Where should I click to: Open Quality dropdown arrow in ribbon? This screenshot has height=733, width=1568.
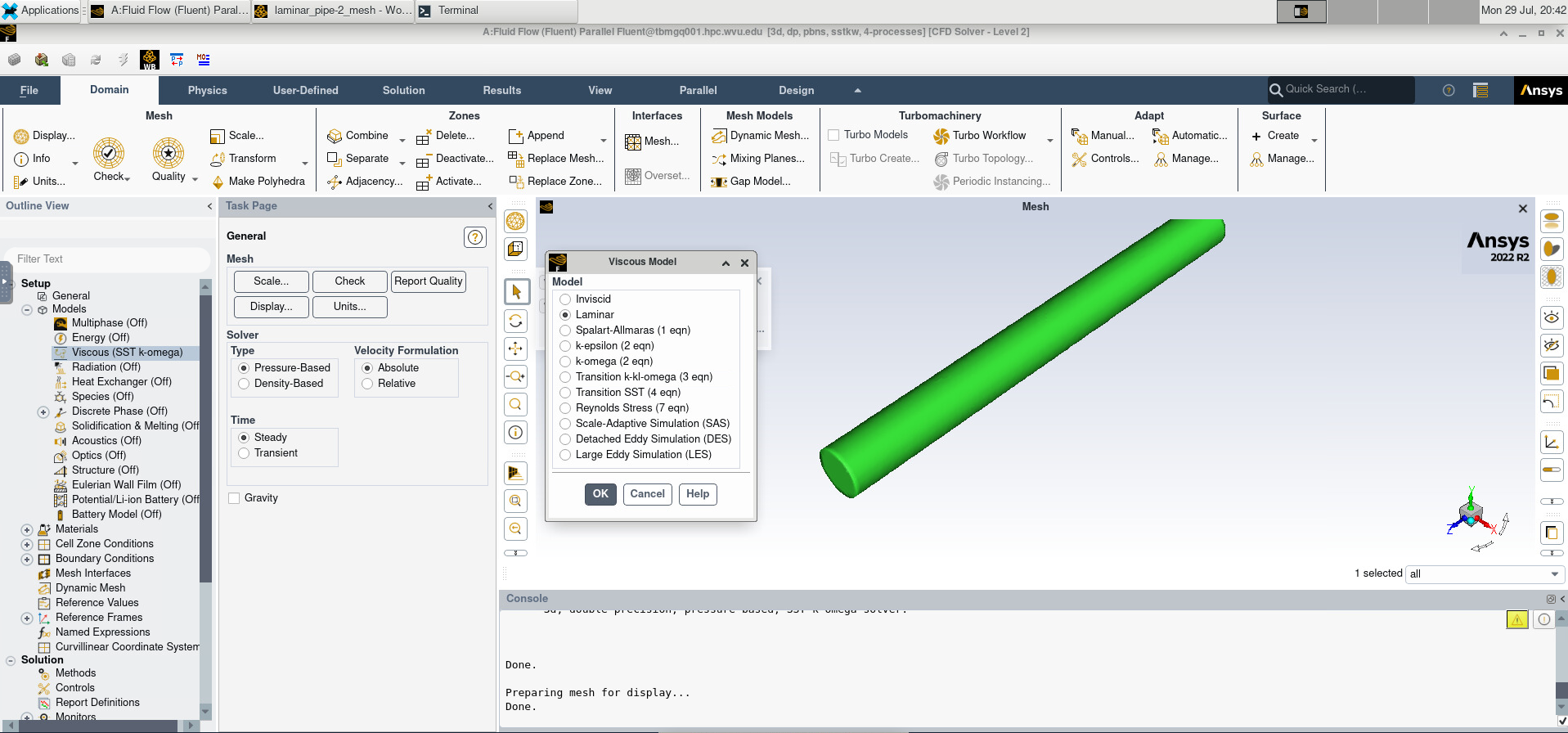tap(195, 179)
